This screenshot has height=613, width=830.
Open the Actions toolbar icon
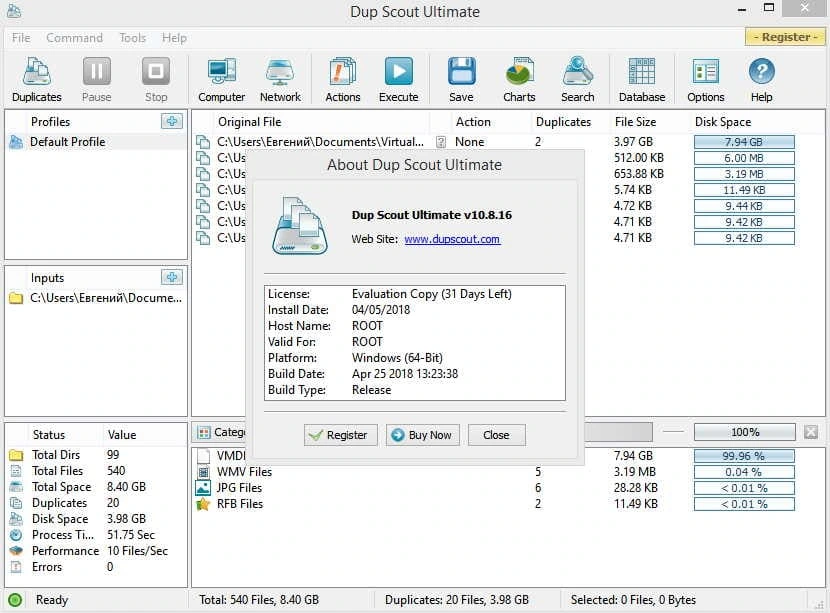point(342,71)
